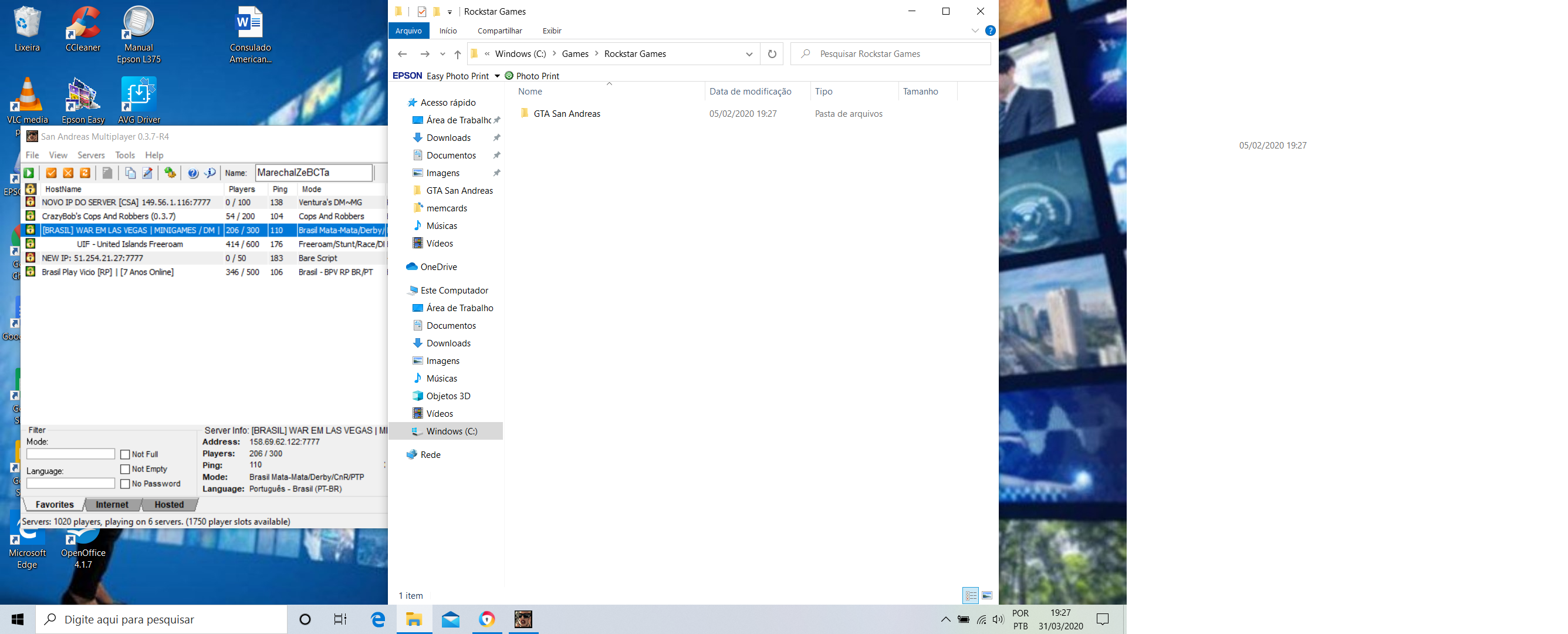
Task: Click the Mode filter text field
Action: tap(70, 454)
